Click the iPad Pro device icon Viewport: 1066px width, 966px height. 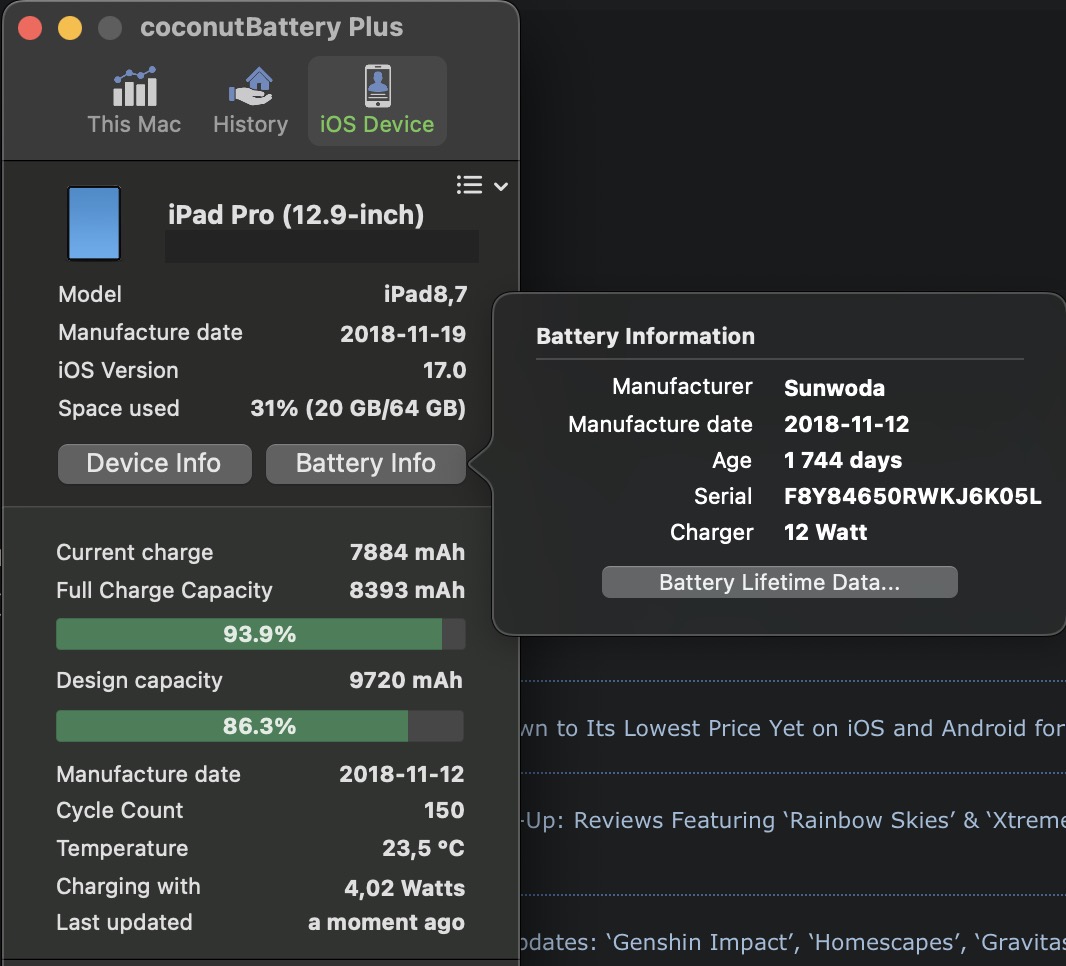(94, 223)
